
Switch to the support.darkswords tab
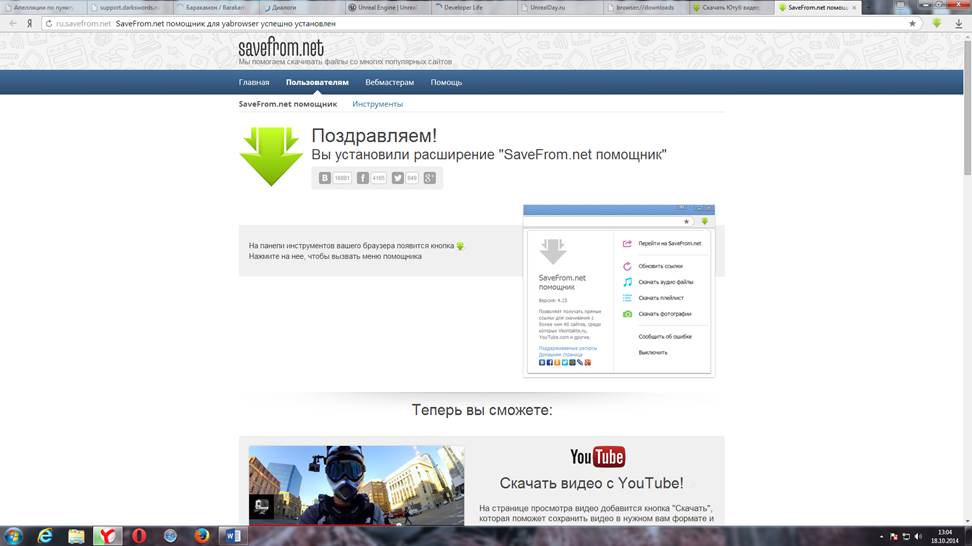128,7
